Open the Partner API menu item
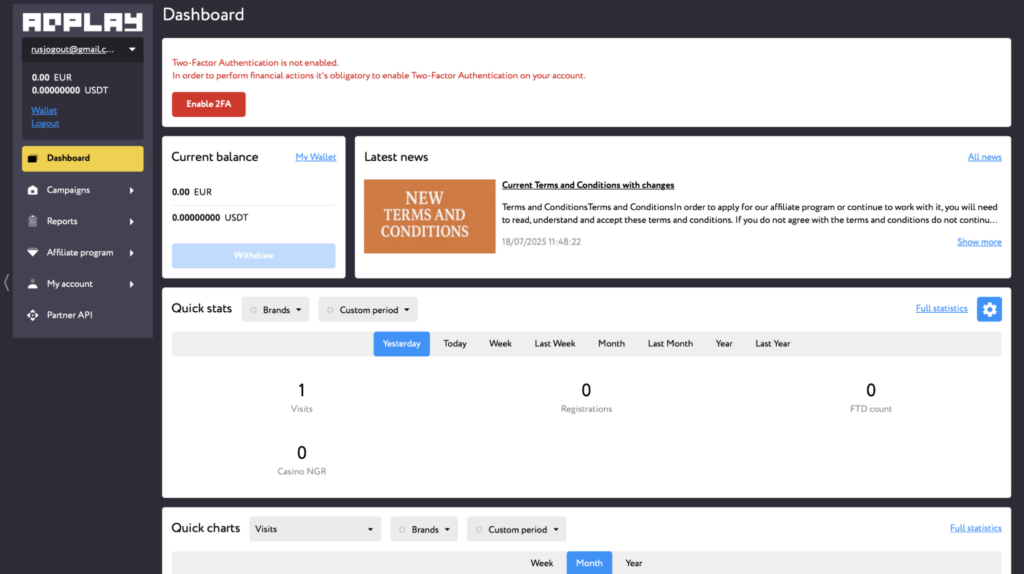This screenshot has height=574, width=1024. coord(83,315)
